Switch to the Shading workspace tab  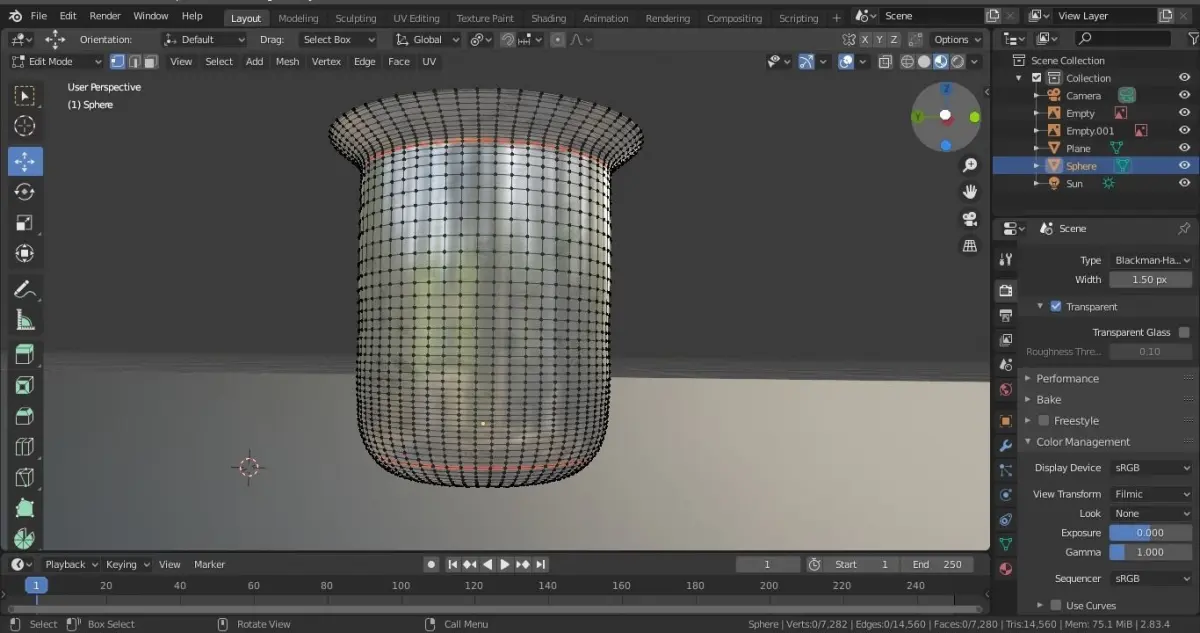[548, 18]
